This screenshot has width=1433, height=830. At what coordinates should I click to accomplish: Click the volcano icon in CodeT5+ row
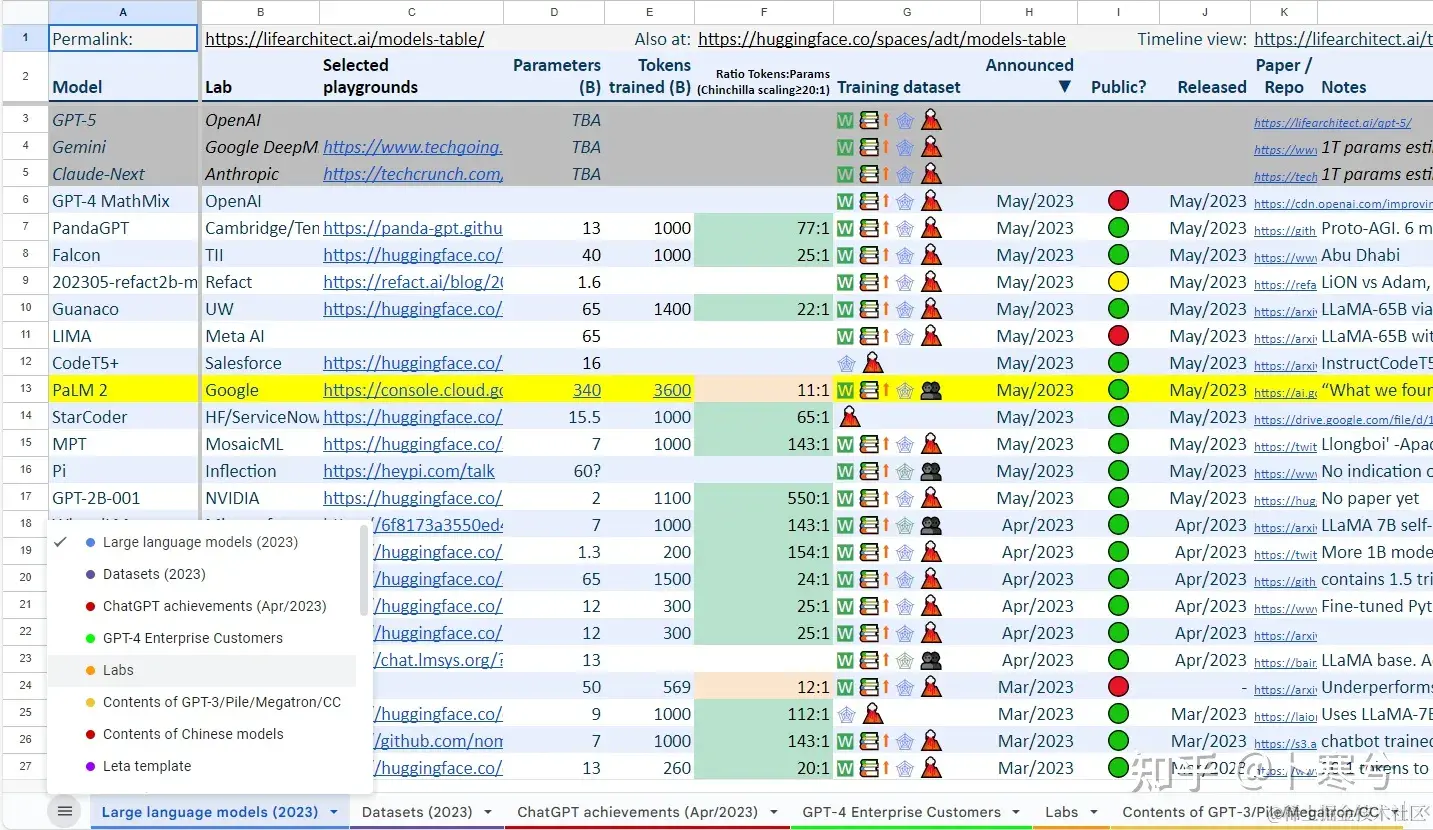click(873, 363)
